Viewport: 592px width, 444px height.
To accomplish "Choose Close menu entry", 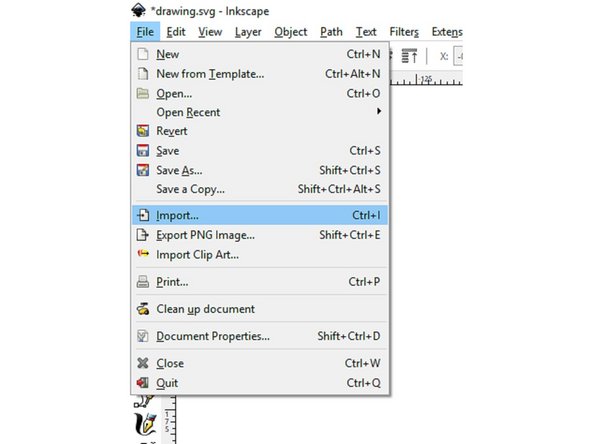I will pyautogui.click(x=260, y=363).
